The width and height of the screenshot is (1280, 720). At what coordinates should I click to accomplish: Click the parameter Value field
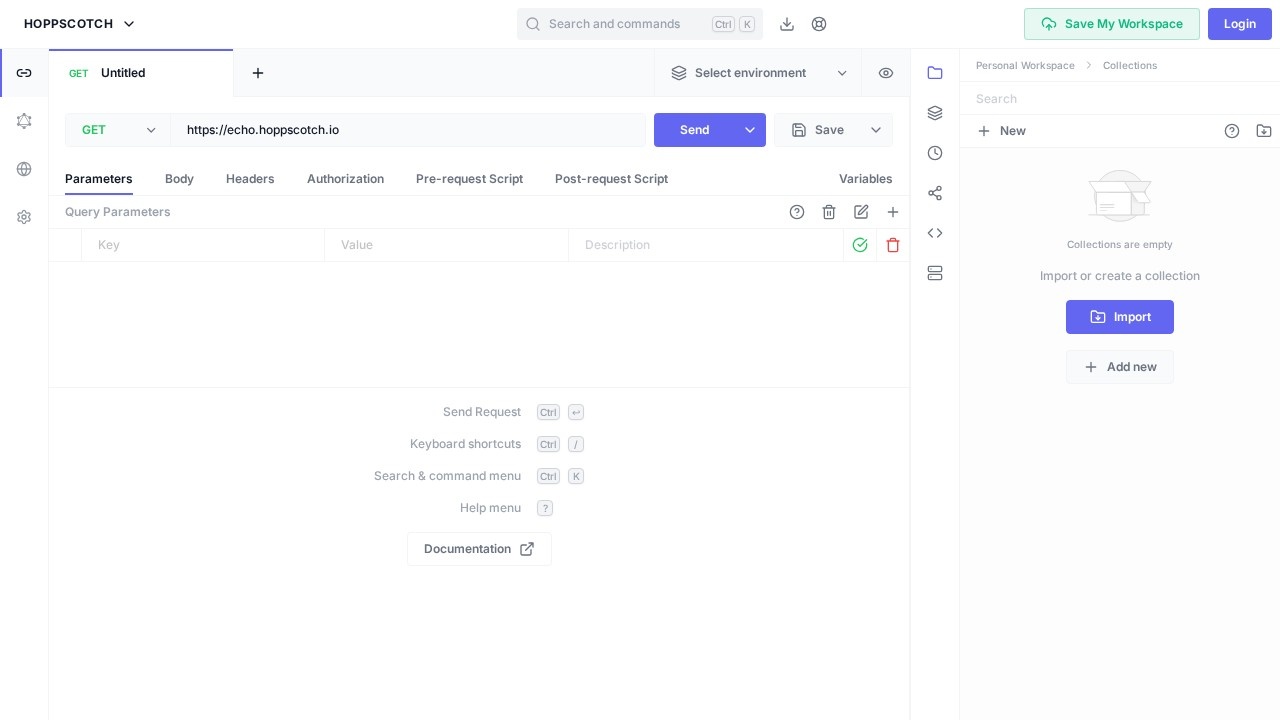[x=446, y=245]
